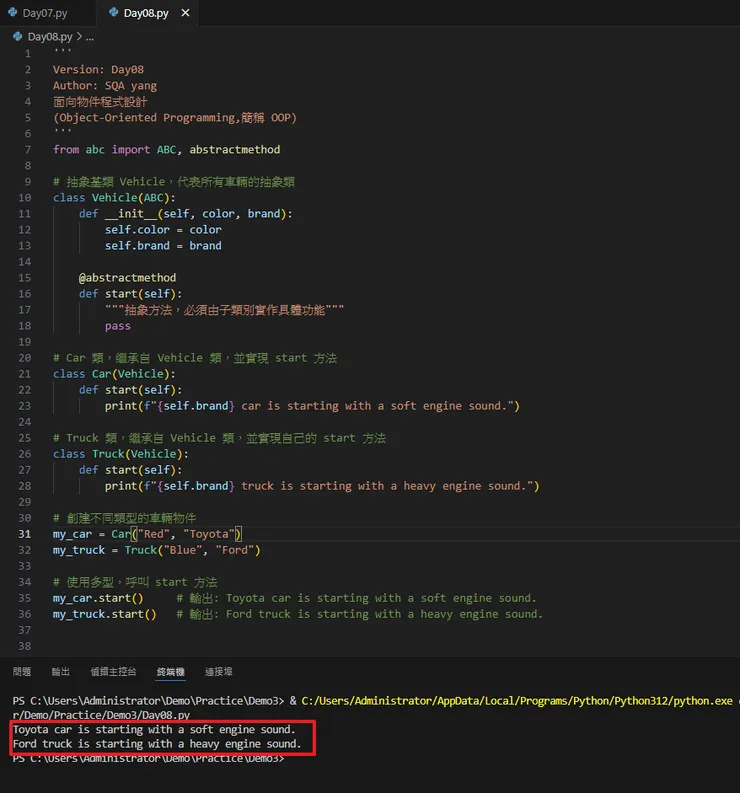Click terminal output 'Ford truck is starting' line

[x=157, y=744]
